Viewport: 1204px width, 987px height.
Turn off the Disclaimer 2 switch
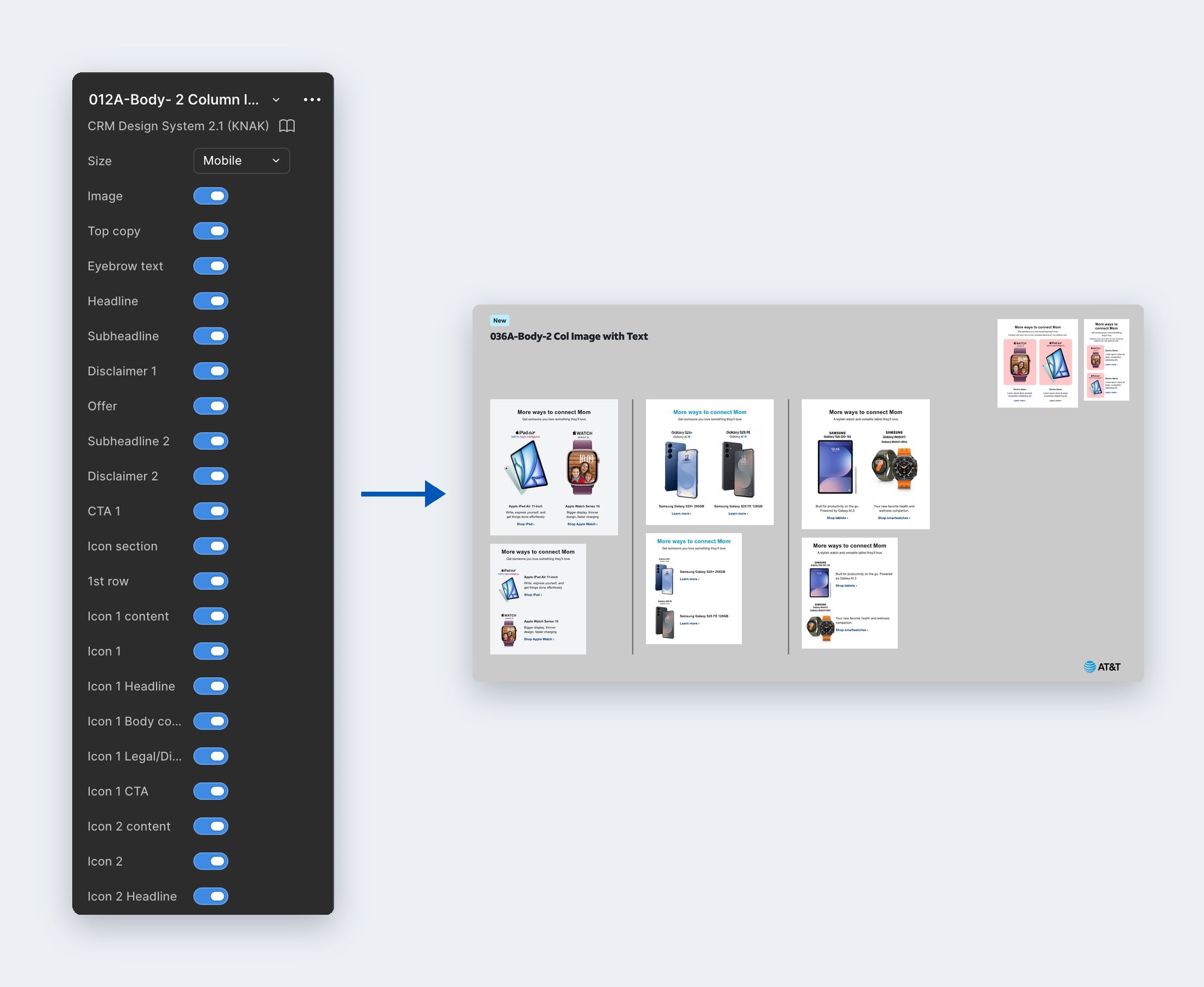point(211,476)
